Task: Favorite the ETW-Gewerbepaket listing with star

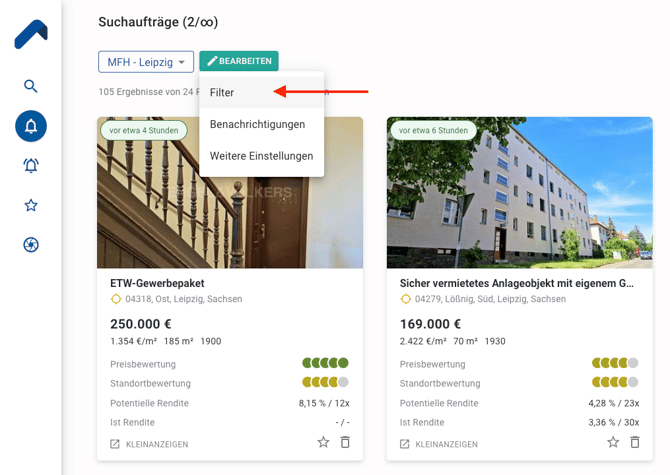Action: coord(323,442)
